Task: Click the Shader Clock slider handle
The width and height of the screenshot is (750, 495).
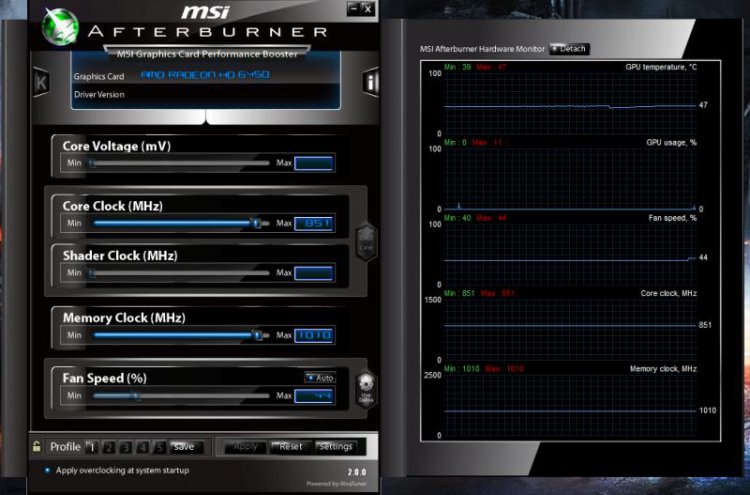Action: (92, 273)
